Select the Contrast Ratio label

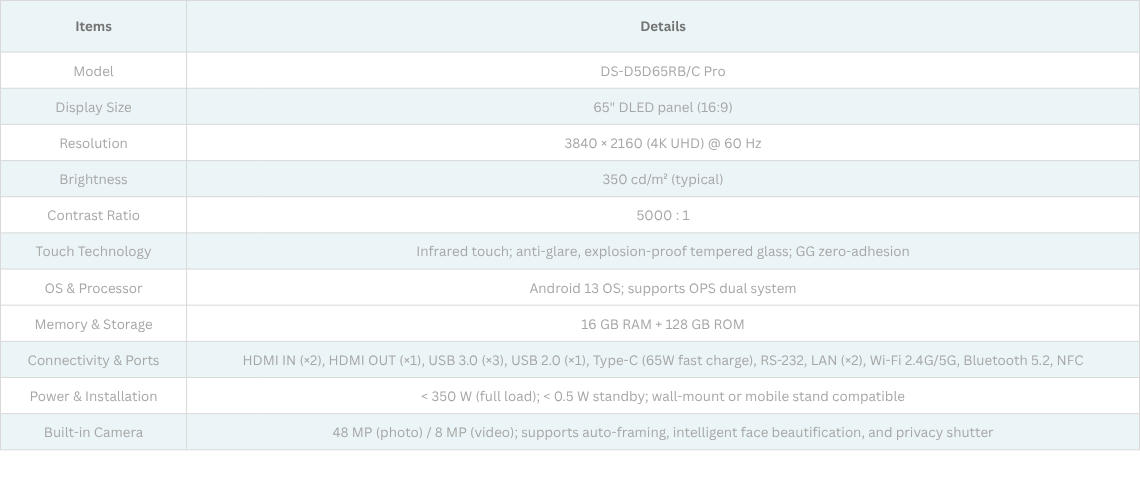tap(93, 215)
